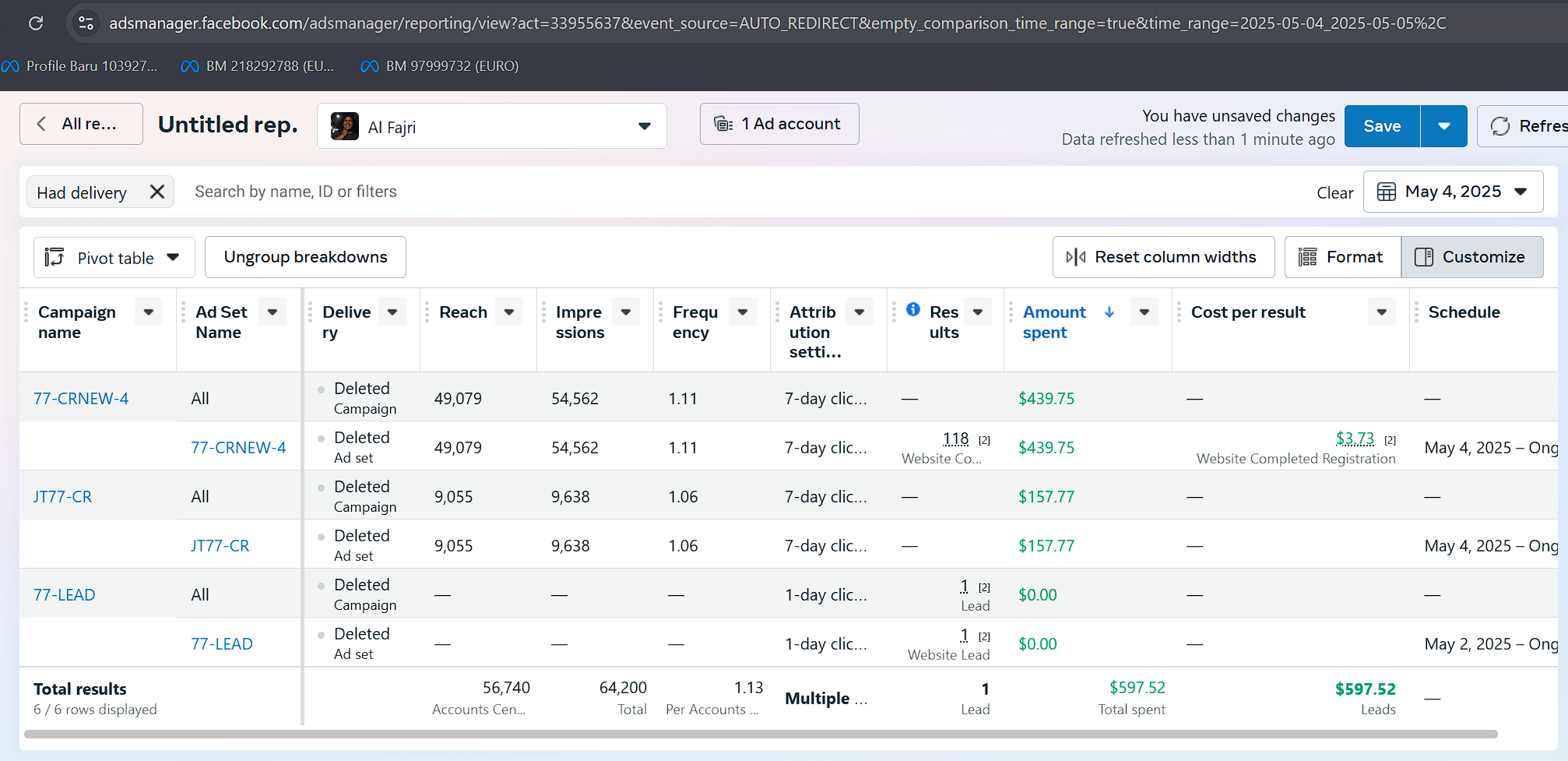Open the 77-CRNEW-4 campaign link
The width and height of the screenshot is (1568, 761).
point(81,399)
